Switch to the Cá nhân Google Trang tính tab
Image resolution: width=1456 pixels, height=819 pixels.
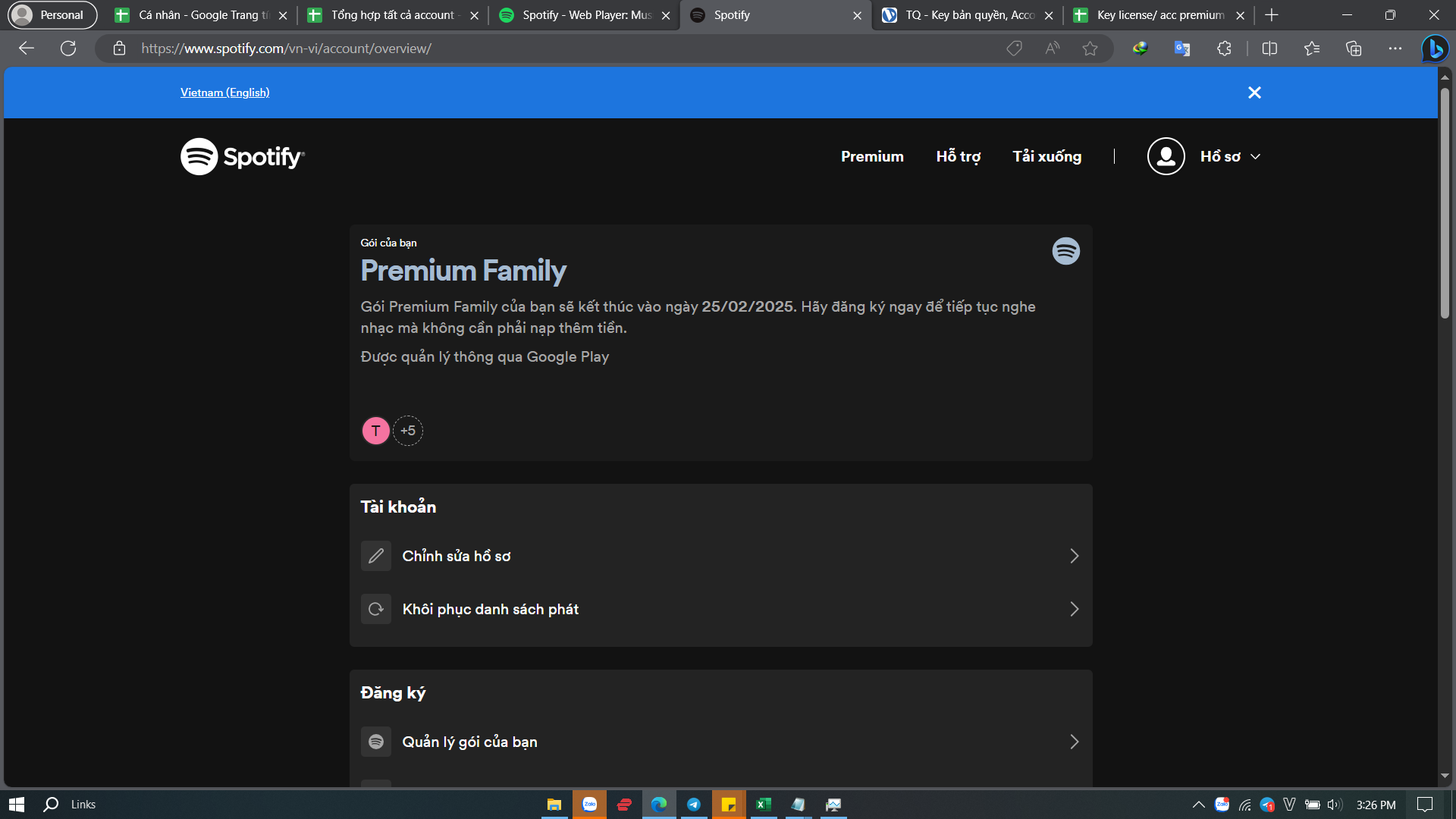click(200, 15)
